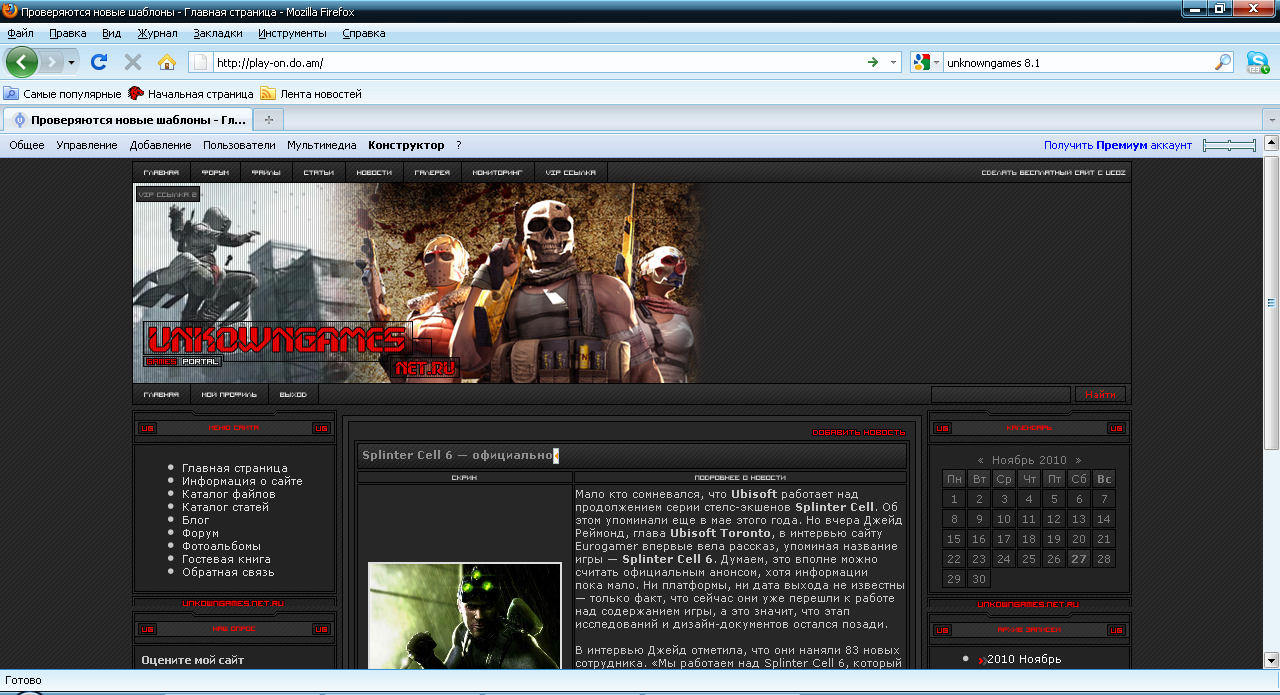1280x695 pixels.
Task: Click the Splinter Cell news screenshot thumbnail
Action: [x=465, y=615]
